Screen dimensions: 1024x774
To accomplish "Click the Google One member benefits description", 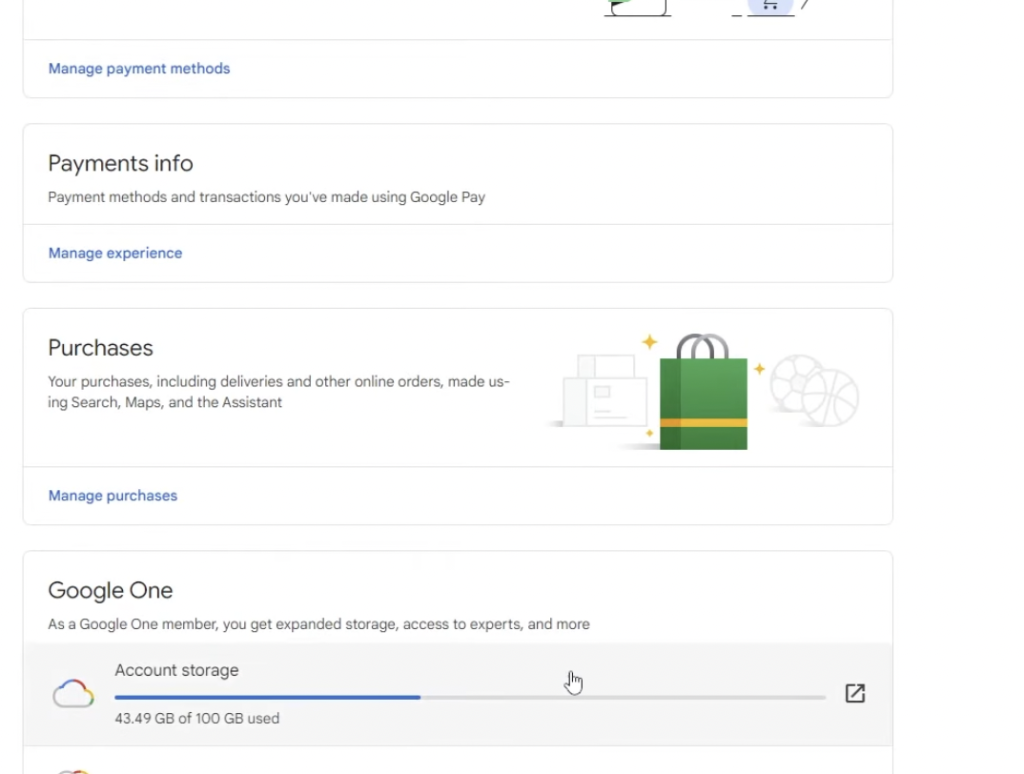I will 318,624.
